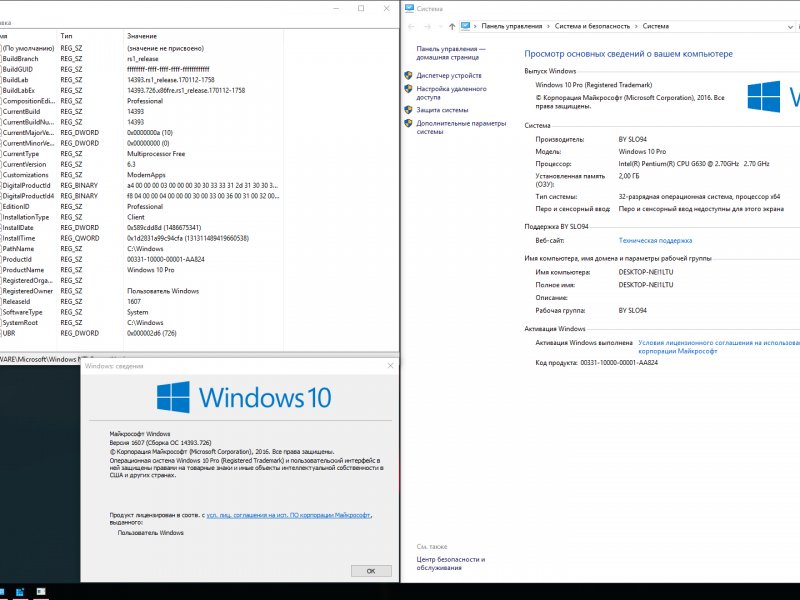800x600 pixels.
Task: Select UBR registry value
Action: coord(9,333)
